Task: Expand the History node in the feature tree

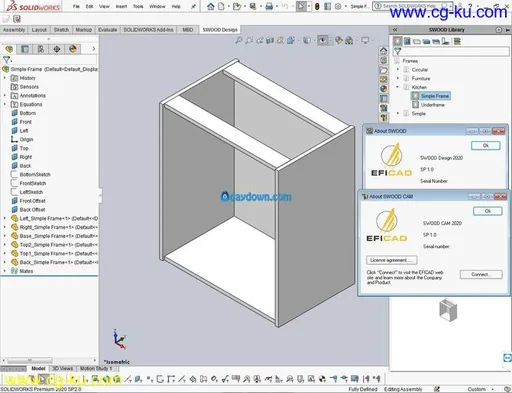Action: (x=5, y=78)
